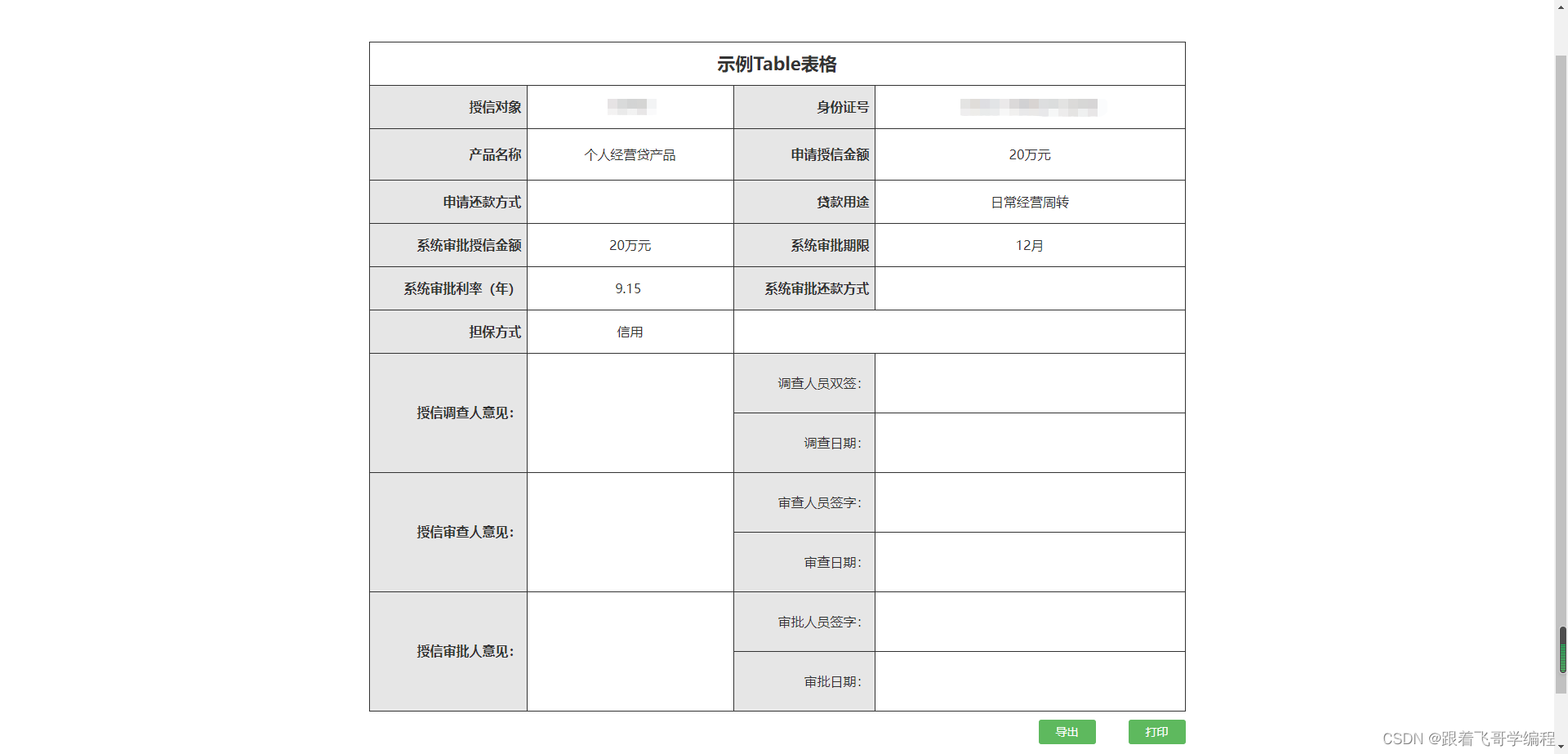
Task: Select the 日常经营周转 loan purpose cell
Action: point(1029,202)
